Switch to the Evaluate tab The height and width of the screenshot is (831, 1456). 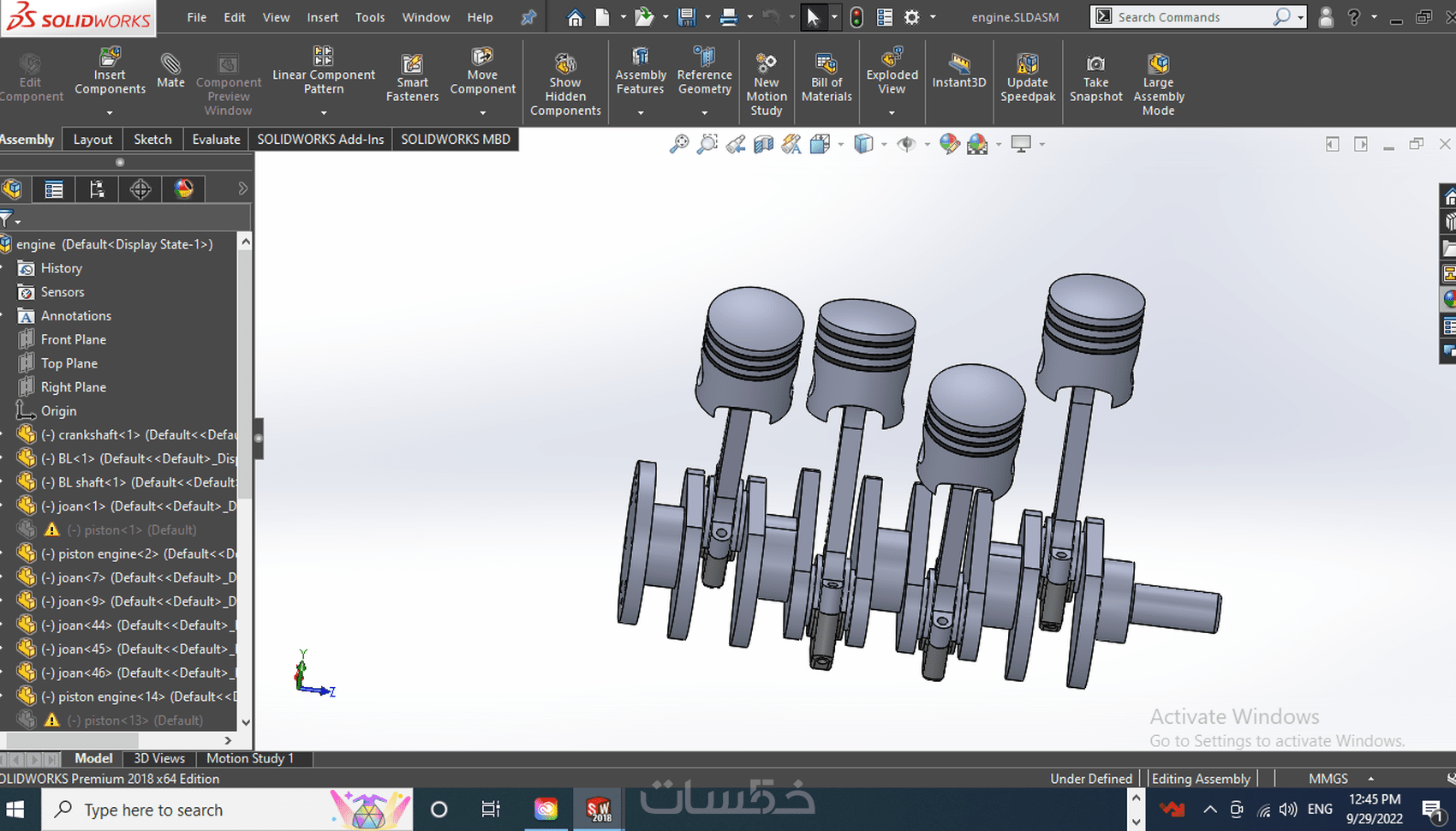[216, 140]
